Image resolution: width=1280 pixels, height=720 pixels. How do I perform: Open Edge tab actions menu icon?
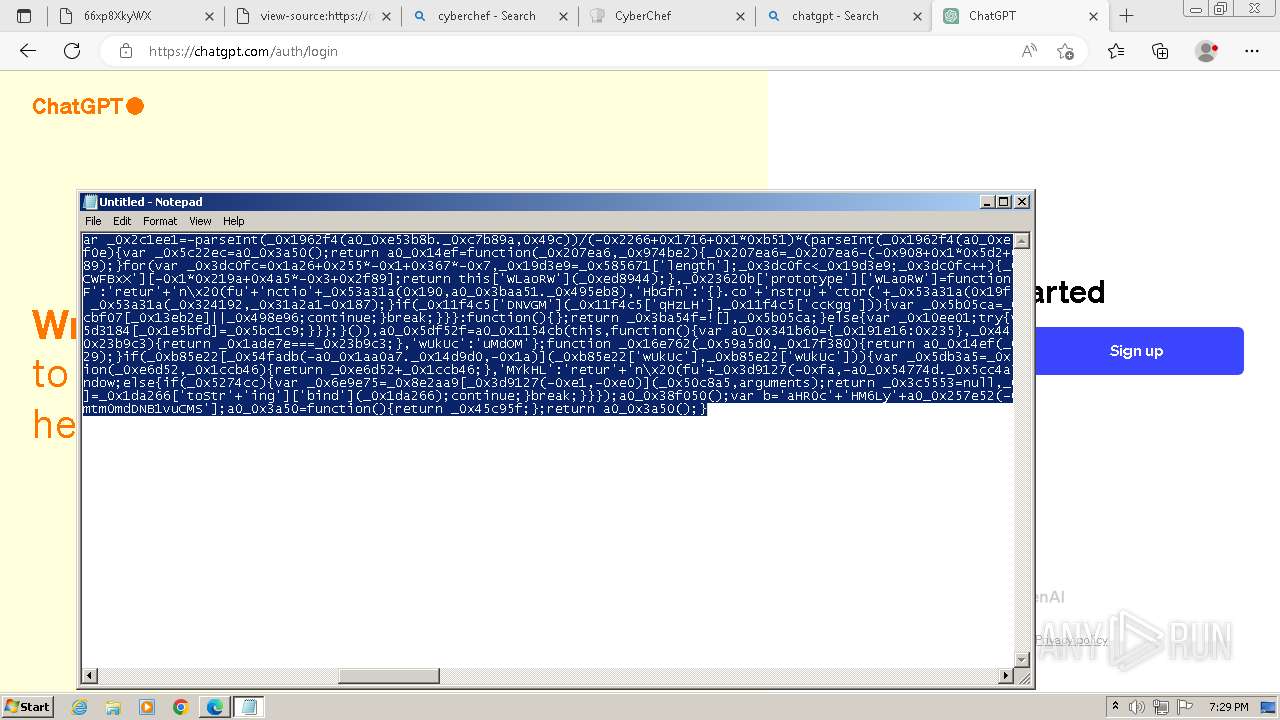[24, 16]
